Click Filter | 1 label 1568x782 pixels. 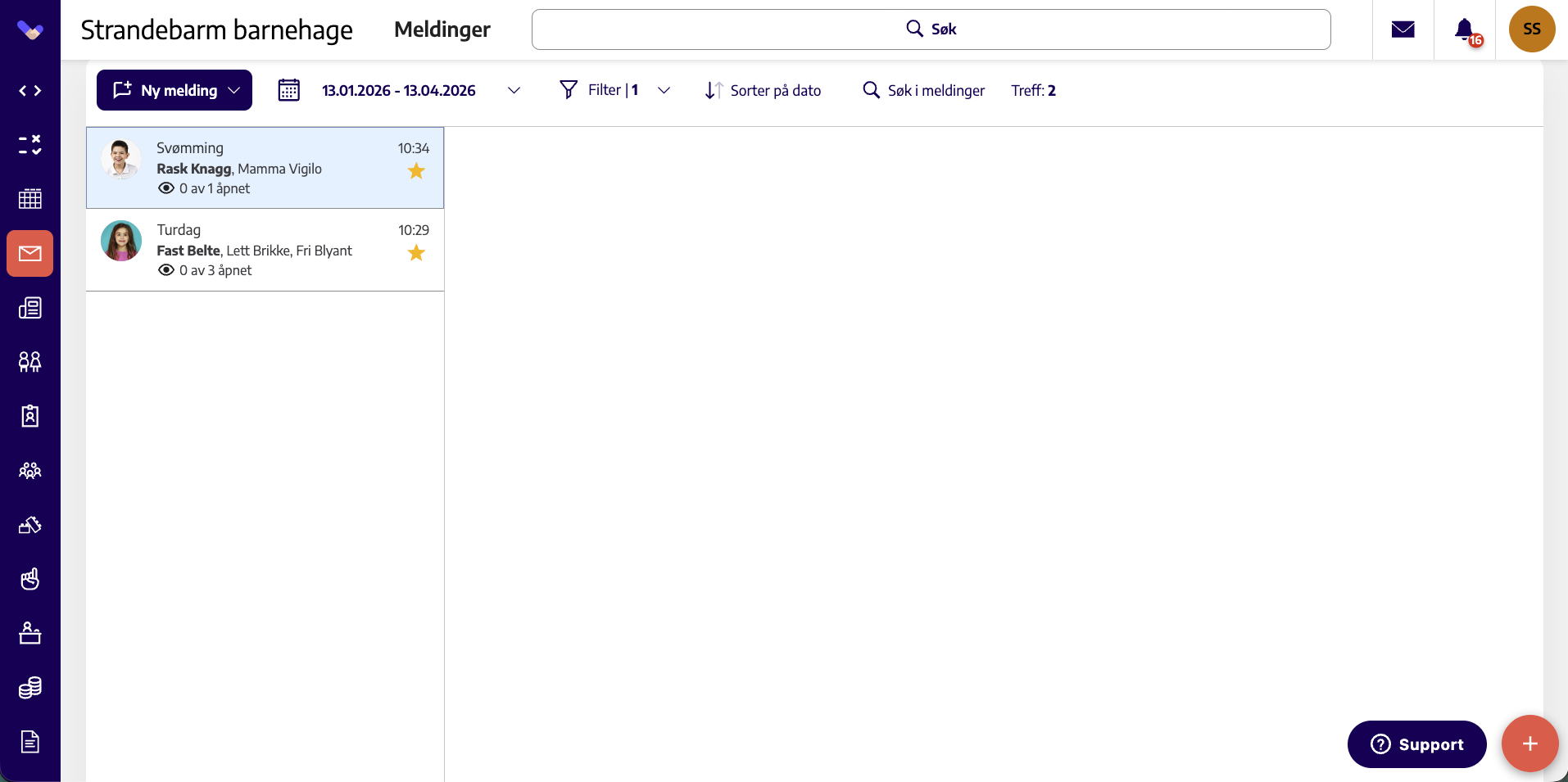613,90
